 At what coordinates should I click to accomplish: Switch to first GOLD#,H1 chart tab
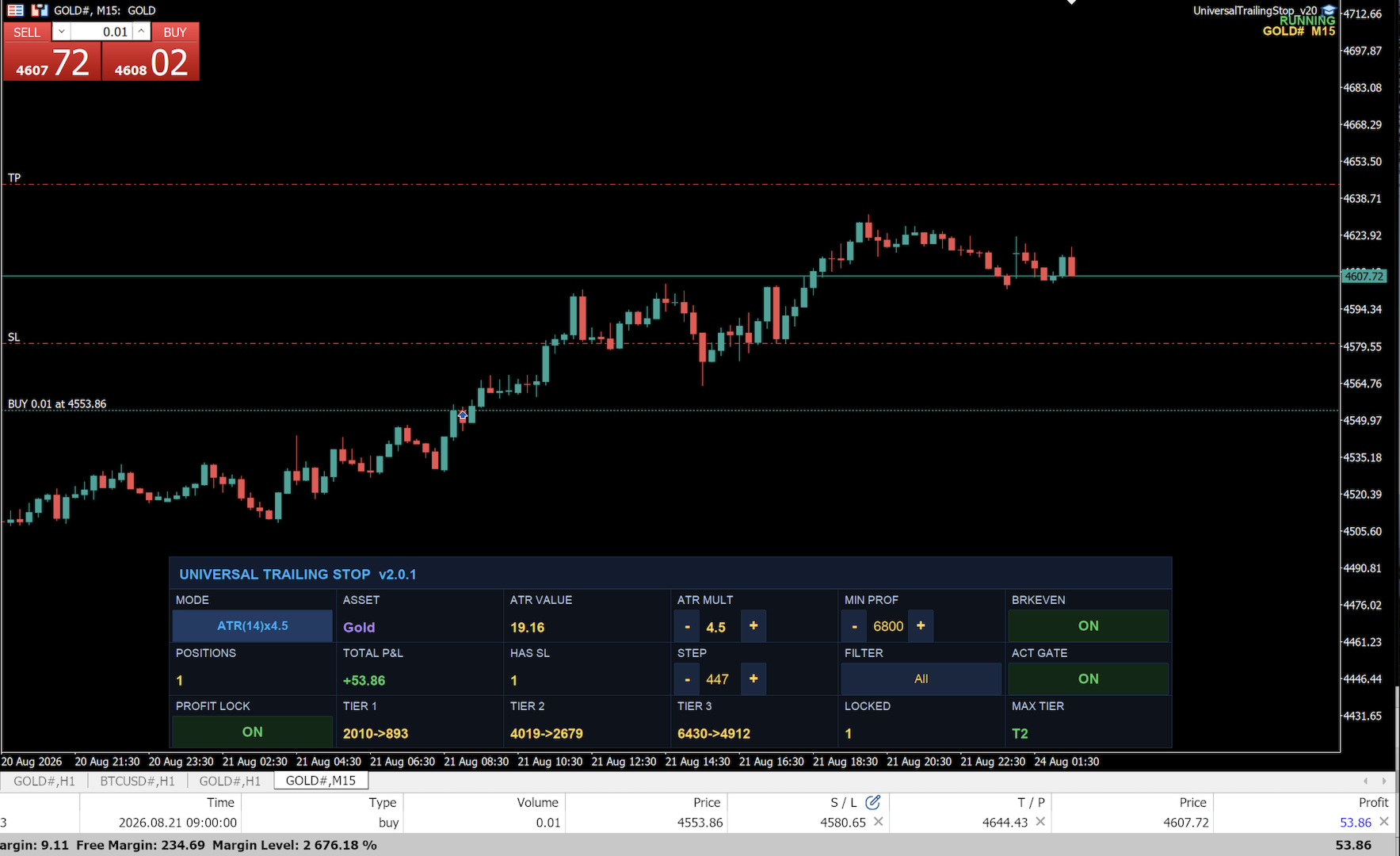point(44,781)
